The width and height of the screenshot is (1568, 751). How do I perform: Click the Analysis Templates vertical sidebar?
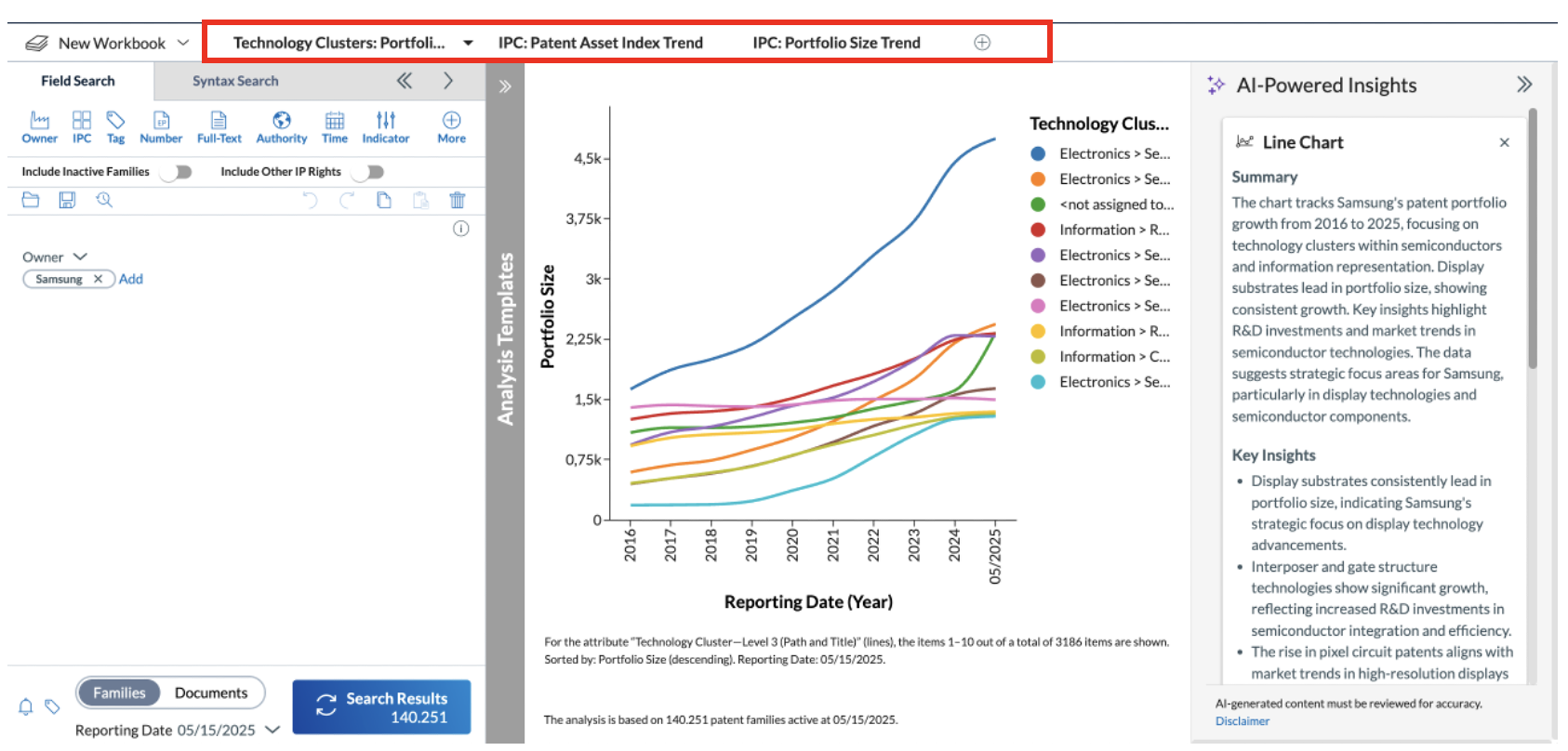(505, 402)
